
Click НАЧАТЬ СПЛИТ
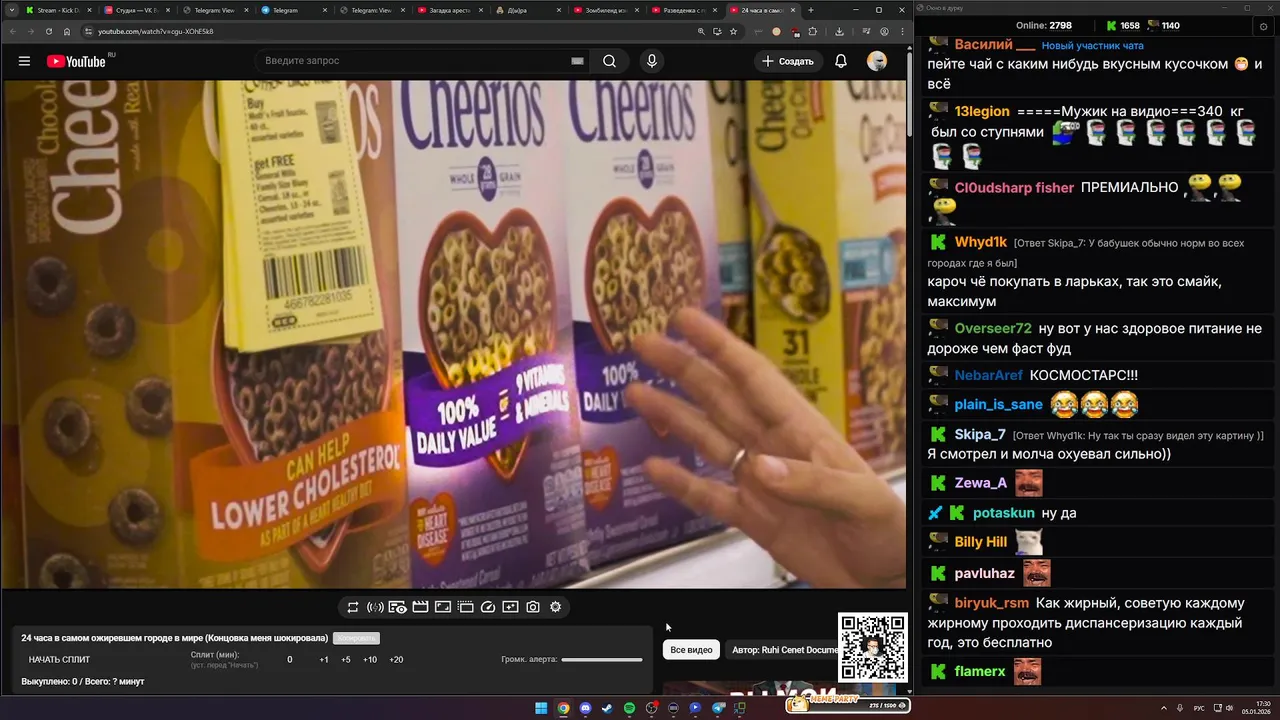[59, 660]
